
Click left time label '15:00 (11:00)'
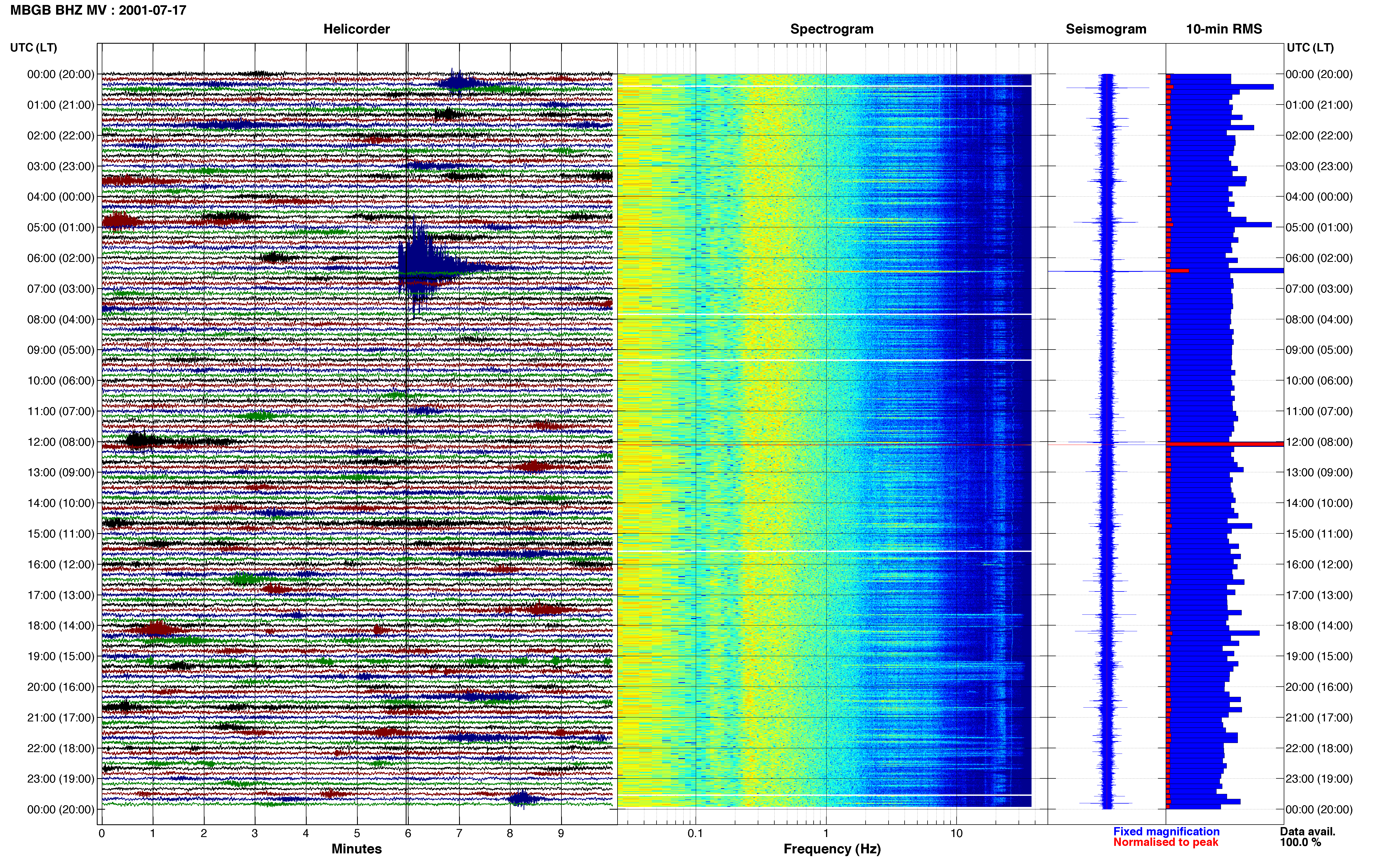[x=61, y=533]
